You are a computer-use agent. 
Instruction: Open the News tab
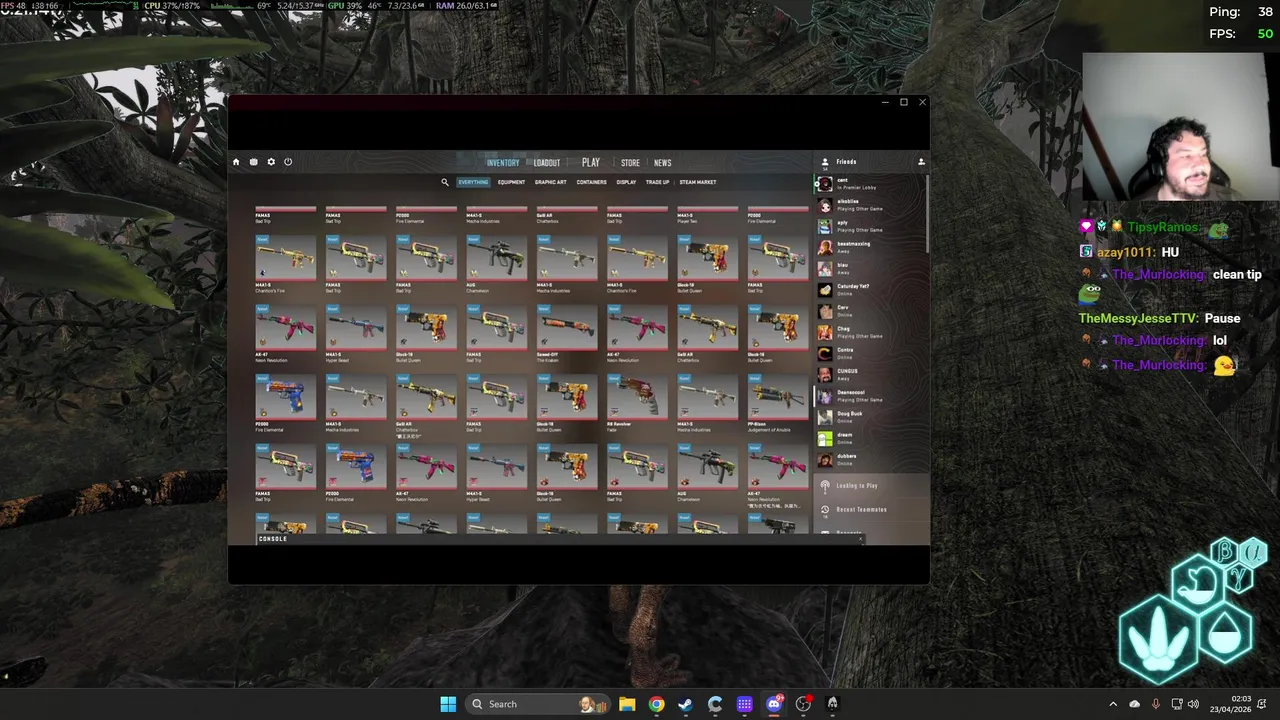click(663, 163)
